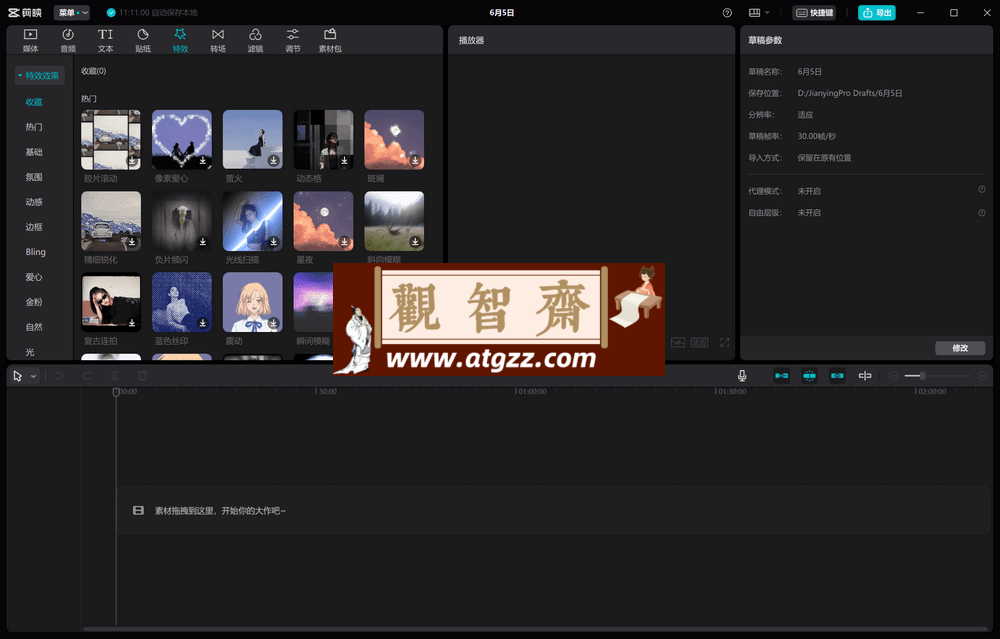Download the 动态格 effect

(x=344, y=161)
